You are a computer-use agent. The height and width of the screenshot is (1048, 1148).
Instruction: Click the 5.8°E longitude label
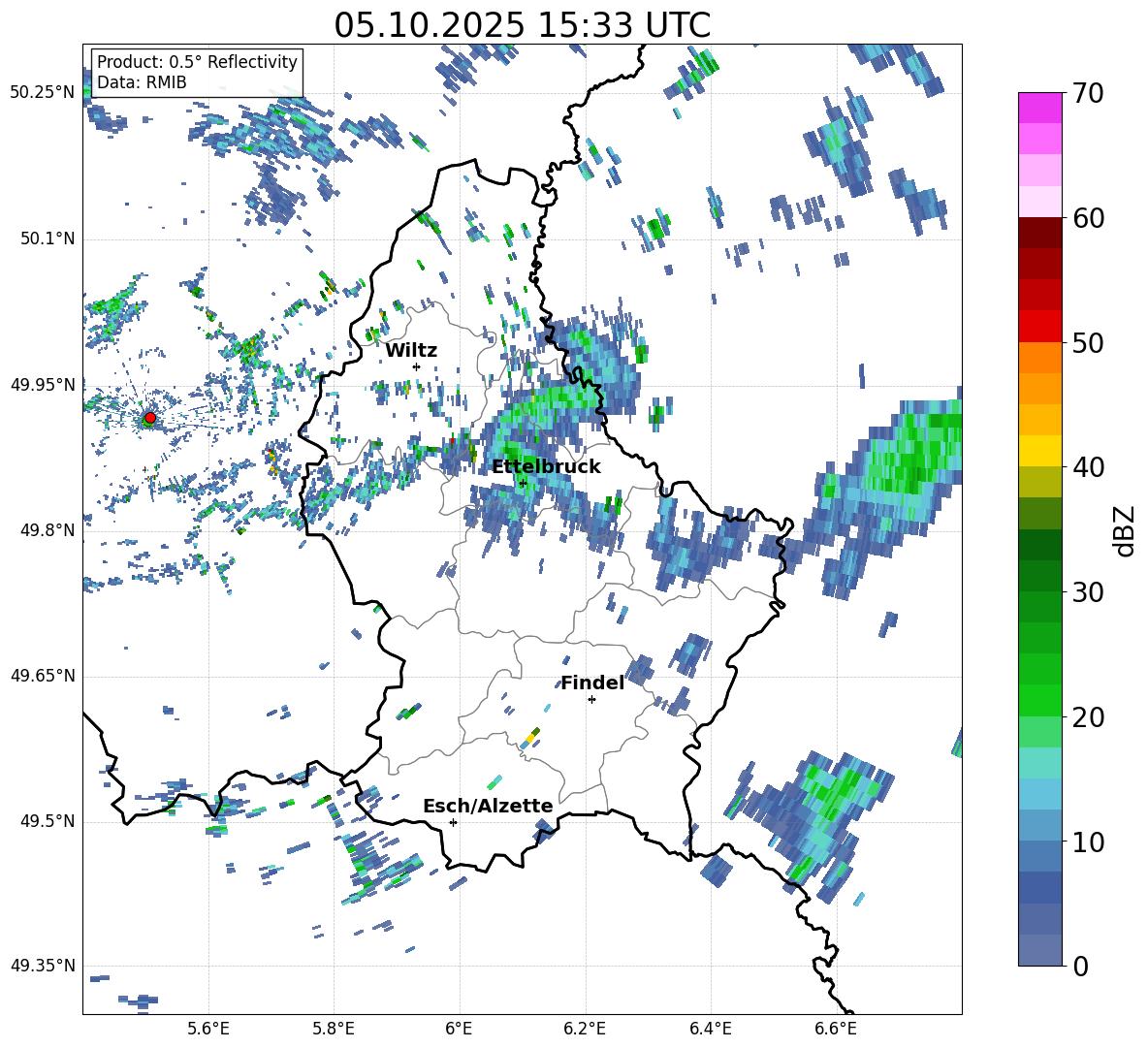click(334, 1029)
